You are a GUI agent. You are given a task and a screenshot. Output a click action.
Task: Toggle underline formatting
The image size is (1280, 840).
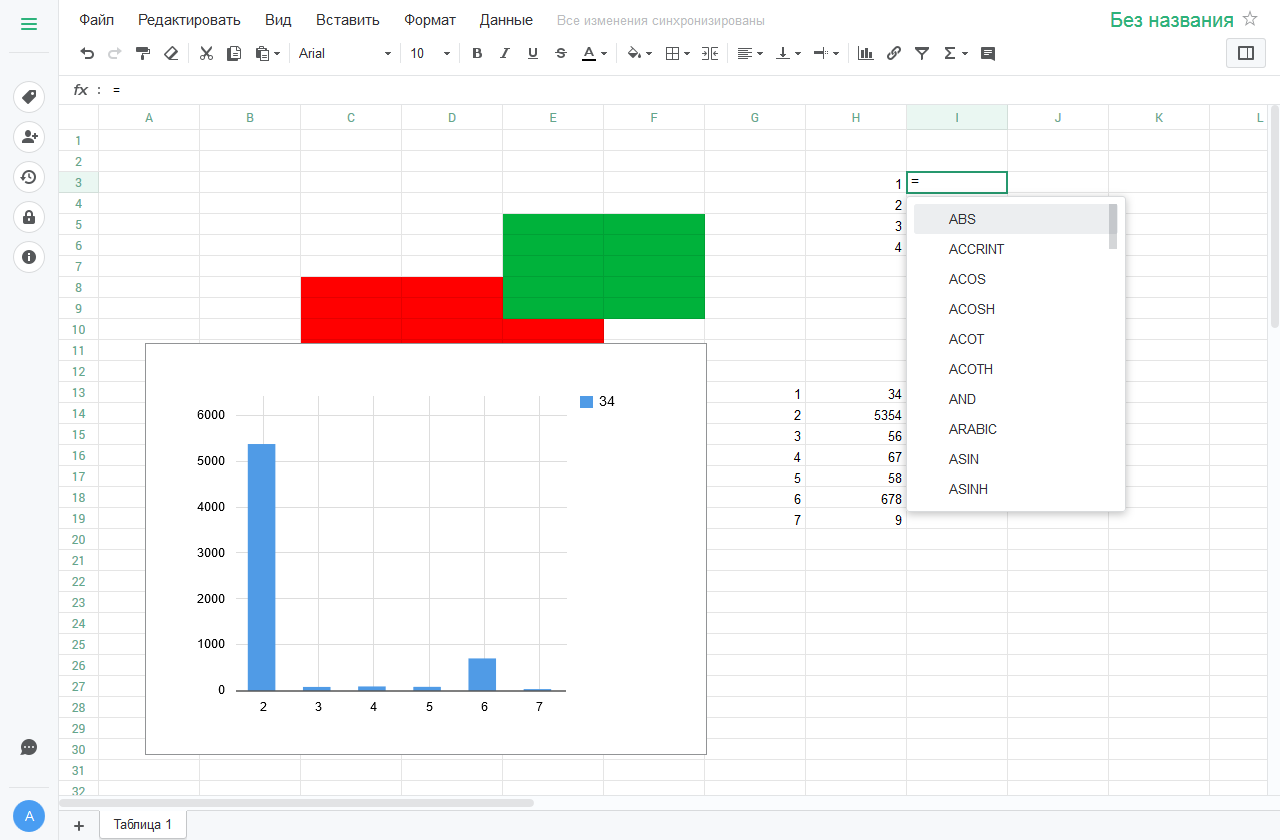(532, 54)
